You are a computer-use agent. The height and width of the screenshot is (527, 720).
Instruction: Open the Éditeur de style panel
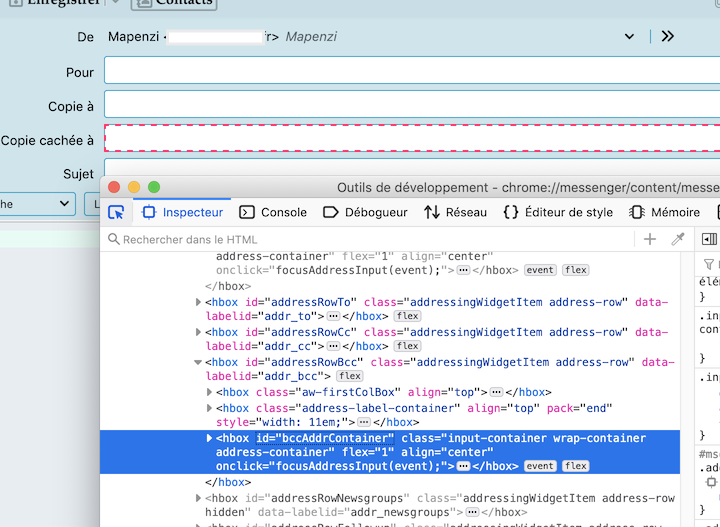pos(557,212)
